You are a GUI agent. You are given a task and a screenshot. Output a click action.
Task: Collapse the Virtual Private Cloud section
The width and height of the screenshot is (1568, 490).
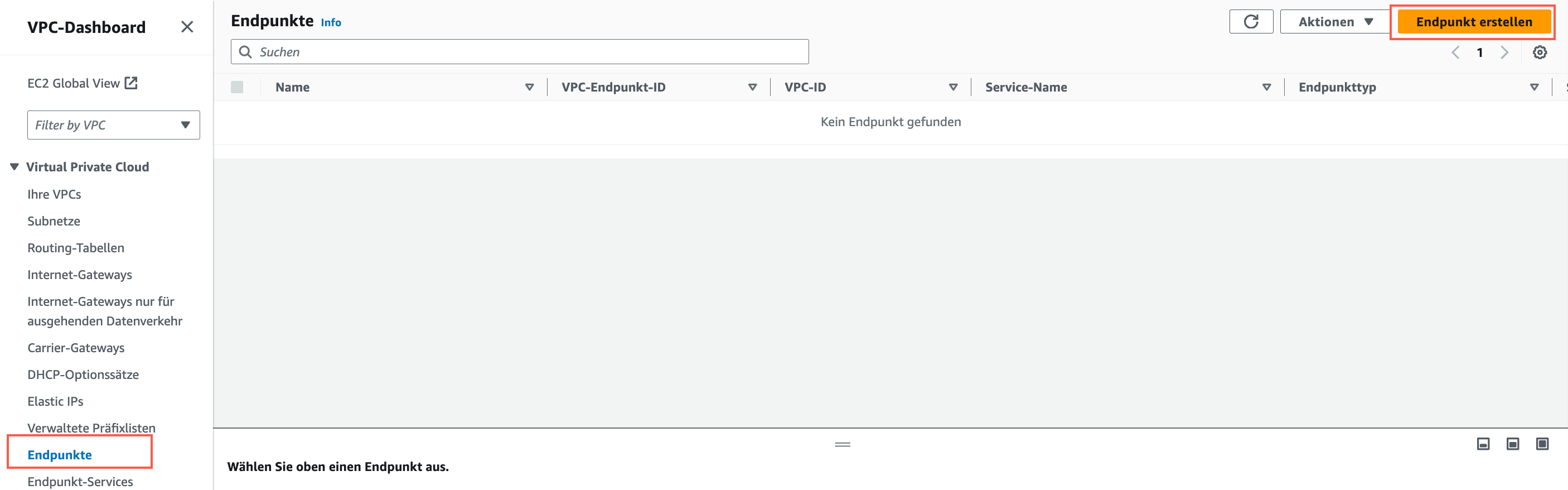click(14, 167)
